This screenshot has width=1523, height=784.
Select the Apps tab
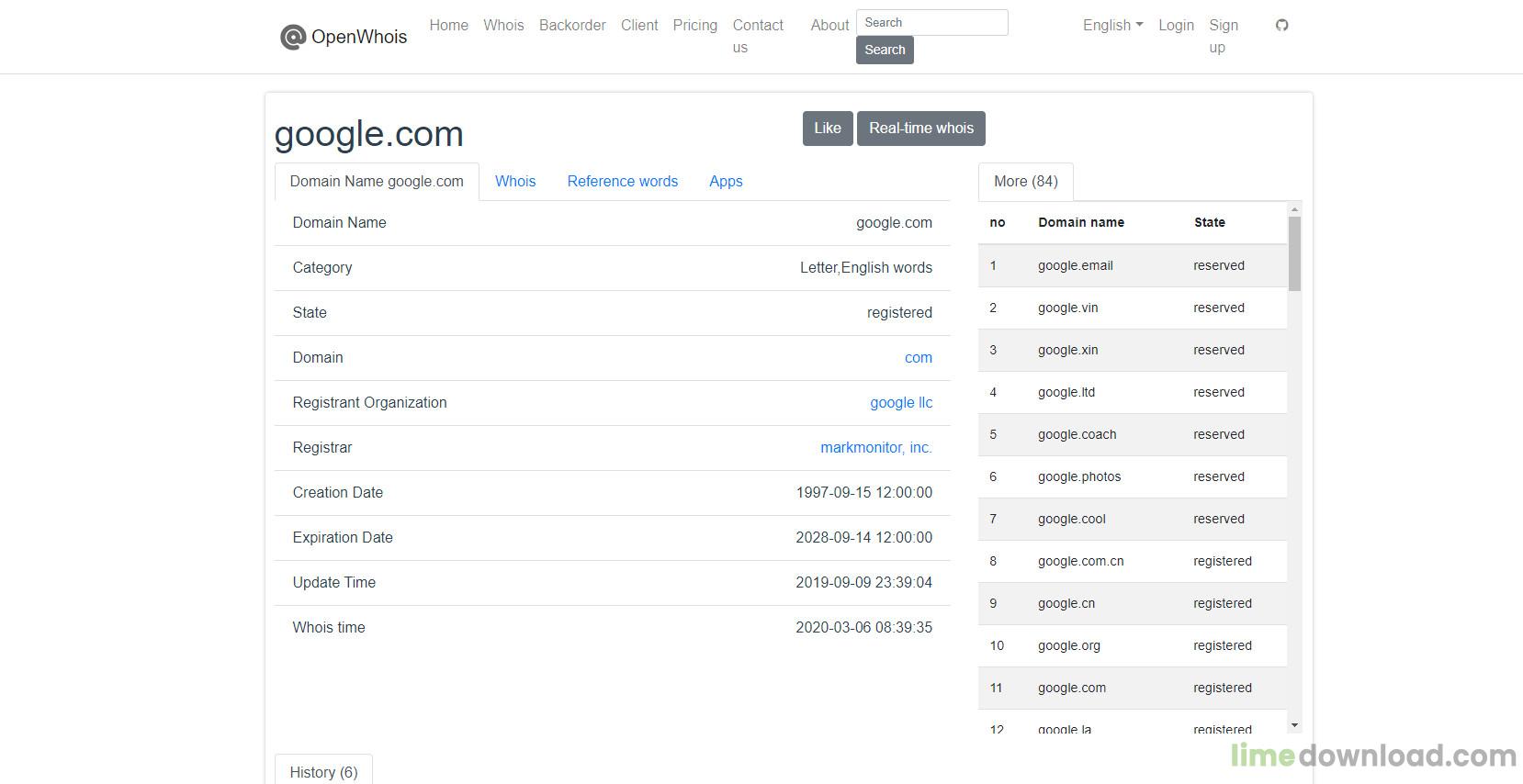coord(725,182)
